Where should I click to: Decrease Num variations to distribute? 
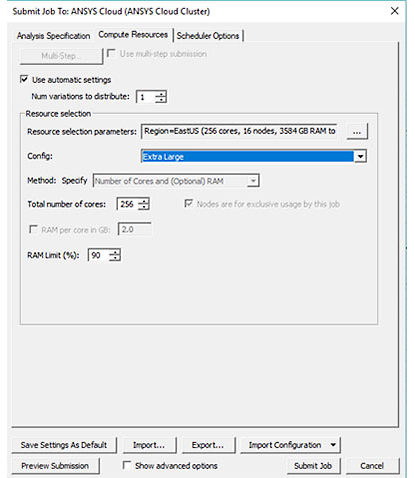click(x=161, y=100)
